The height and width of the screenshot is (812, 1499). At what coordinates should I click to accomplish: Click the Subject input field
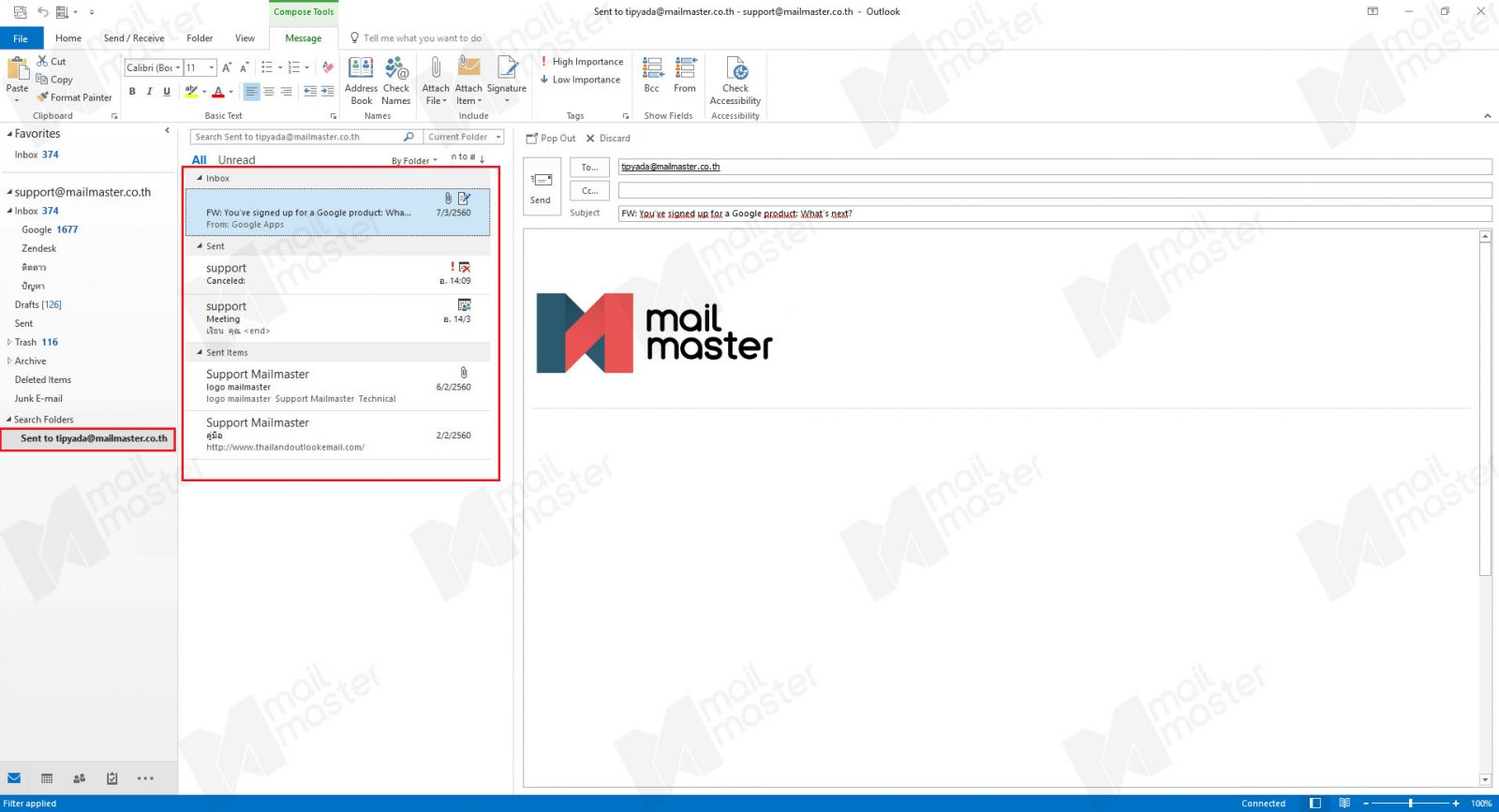(1055, 214)
